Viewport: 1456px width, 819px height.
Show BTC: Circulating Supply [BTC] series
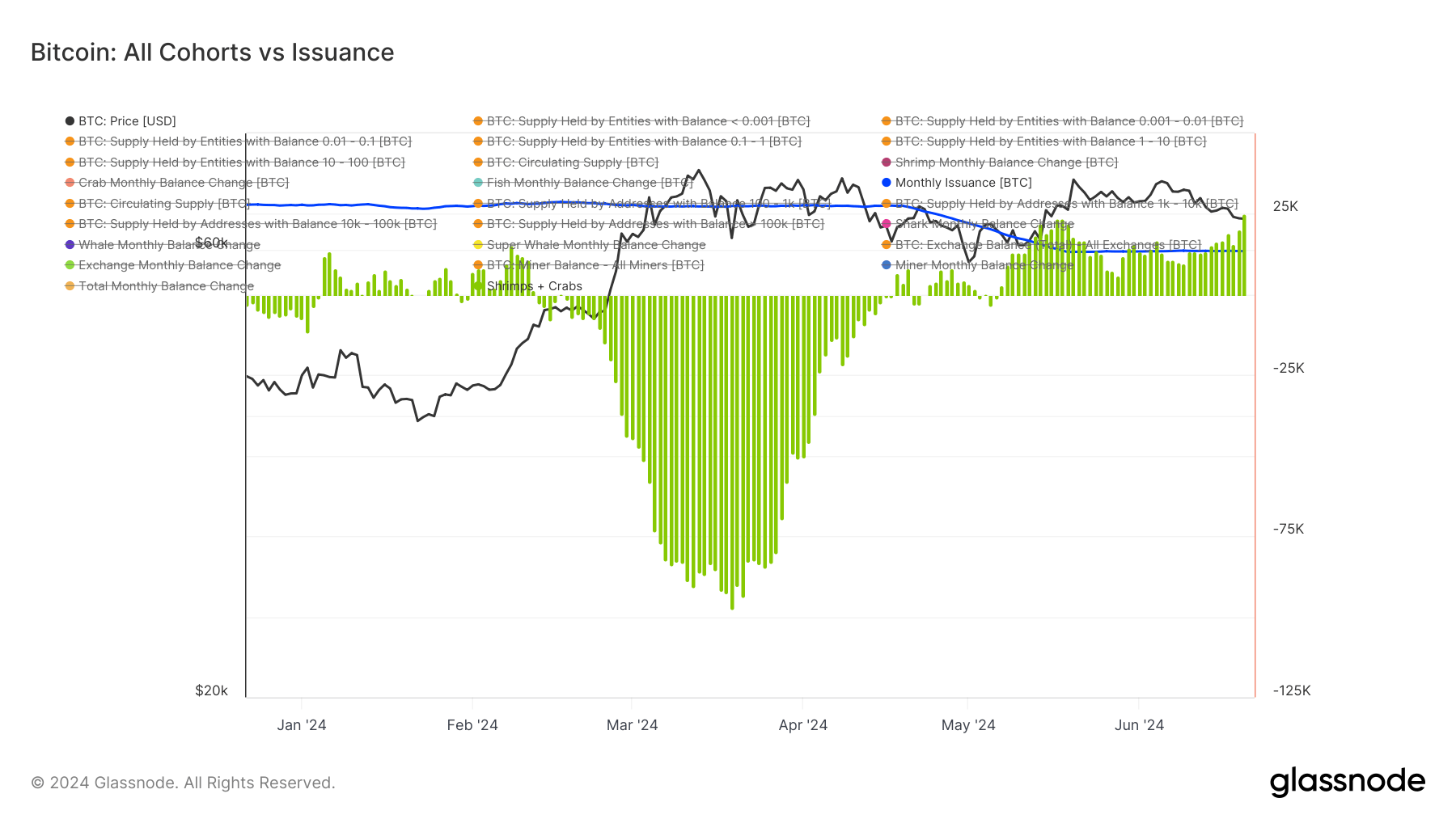click(x=572, y=163)
